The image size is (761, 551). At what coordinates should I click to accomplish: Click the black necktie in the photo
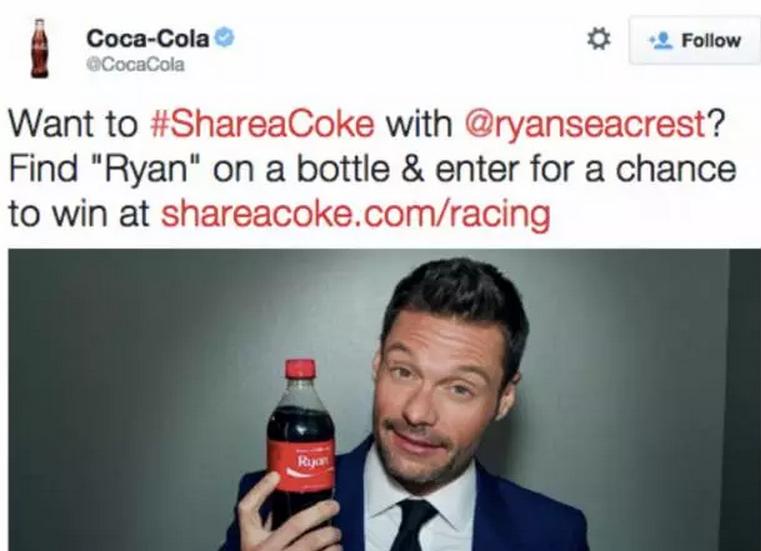[x=413, y=526]
